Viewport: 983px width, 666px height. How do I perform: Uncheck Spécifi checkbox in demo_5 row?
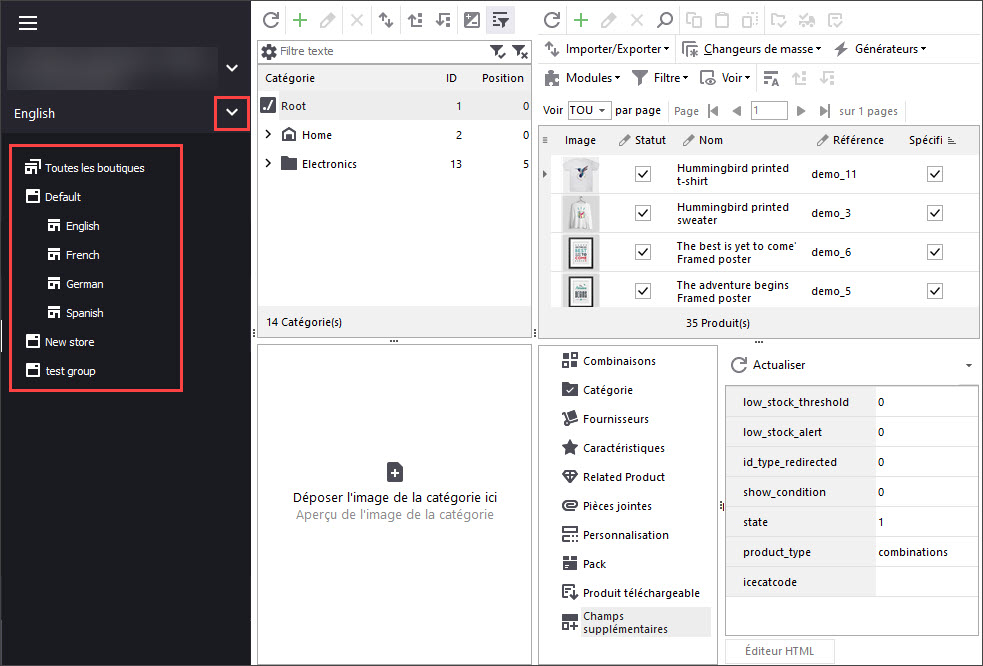(935, 291)
